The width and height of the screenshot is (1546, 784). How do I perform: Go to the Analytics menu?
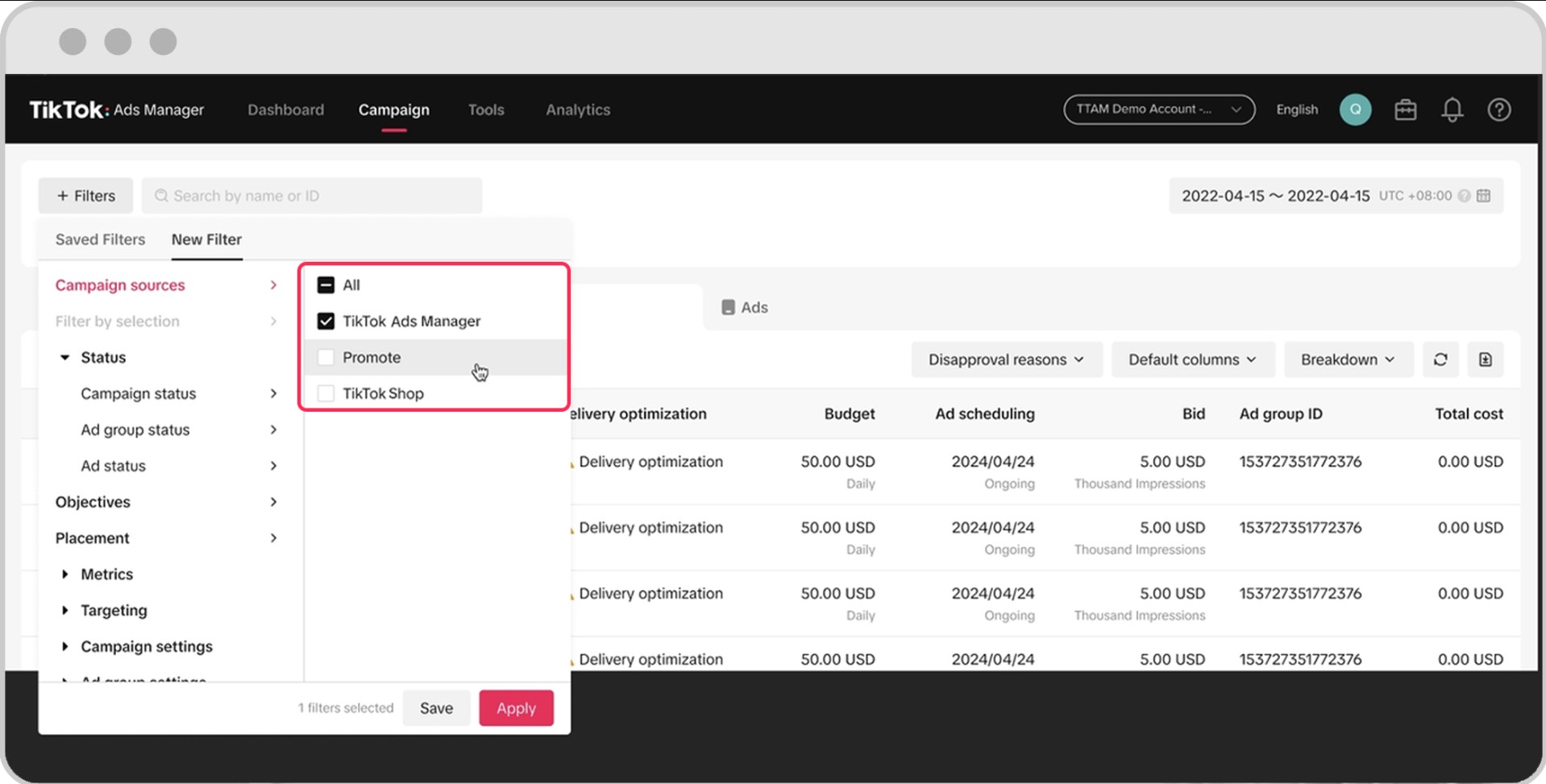(x=577, y=110)
